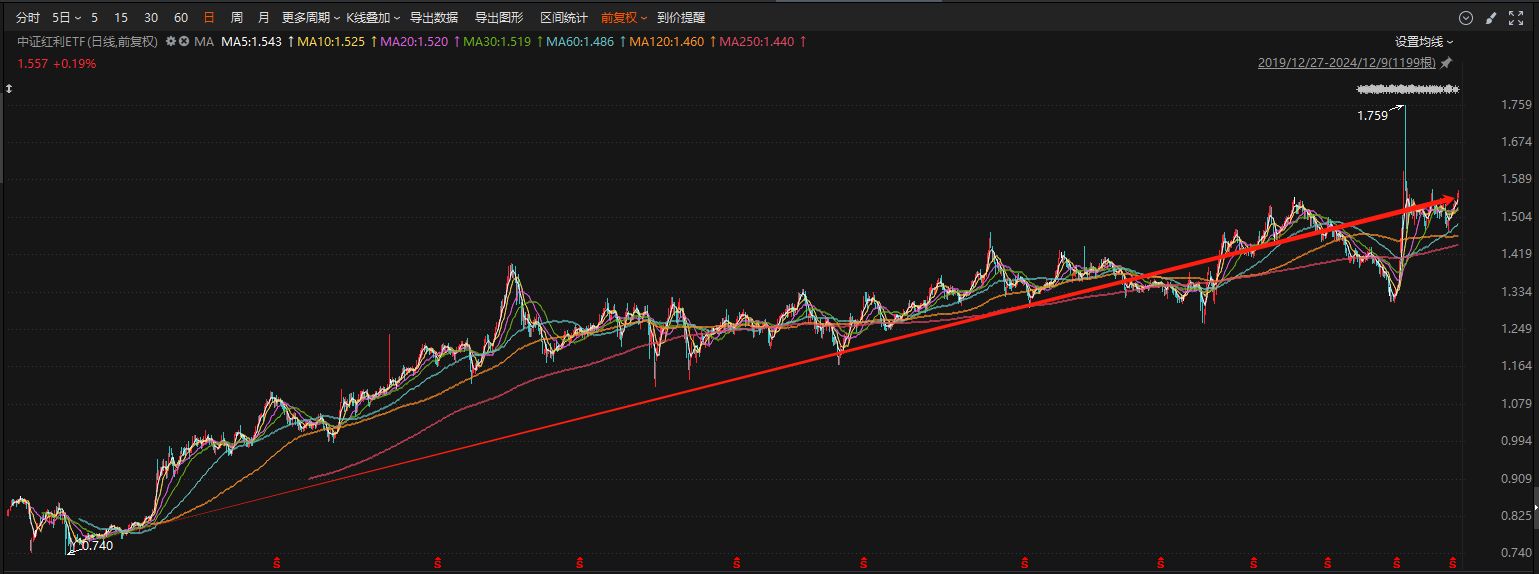This screenshot has width=1539, height=574.
Task: Click 导出数据 to export data
Action: (x=434, y=18)
